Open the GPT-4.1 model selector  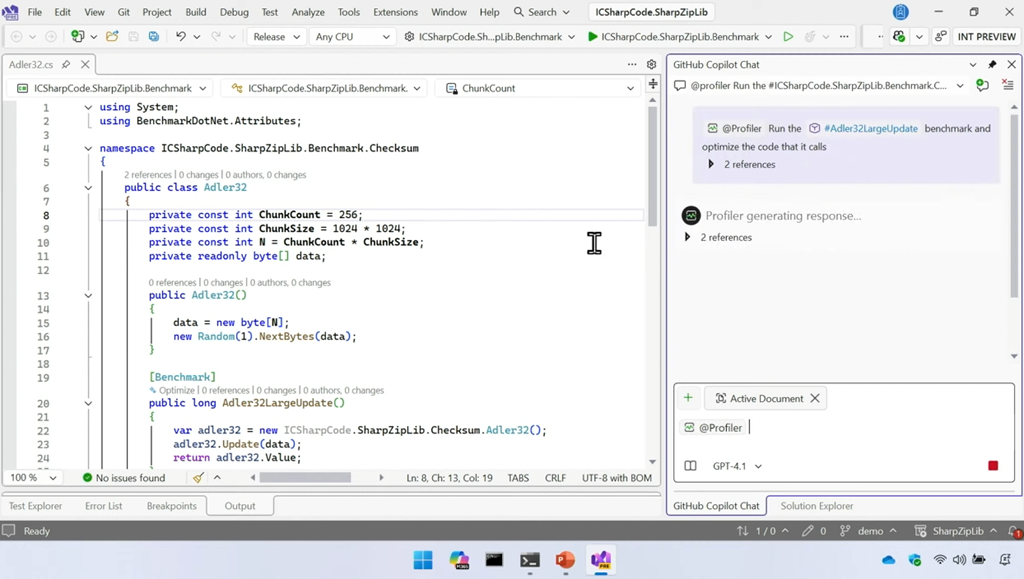pos(737,466)
